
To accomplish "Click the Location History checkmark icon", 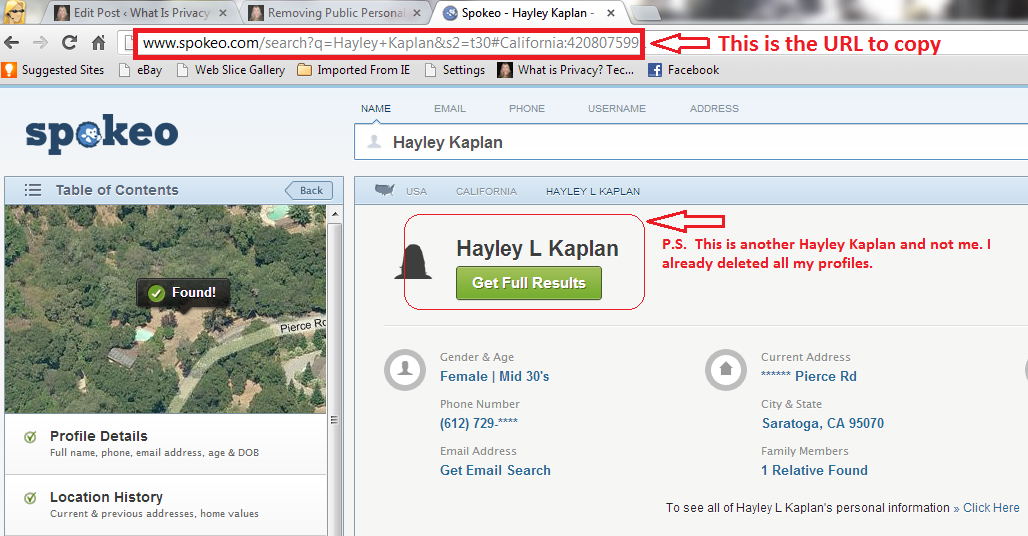I will (x=30, y=498).
